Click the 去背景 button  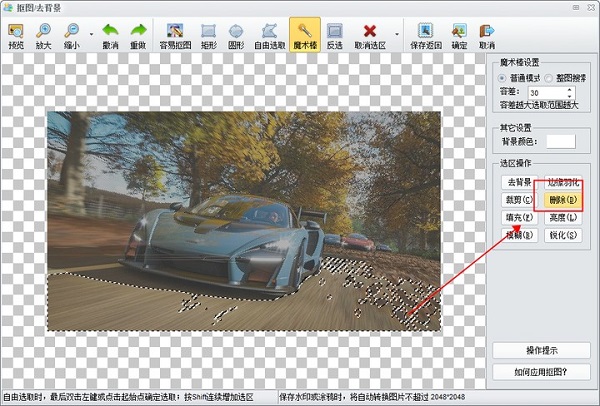point(519,182)
